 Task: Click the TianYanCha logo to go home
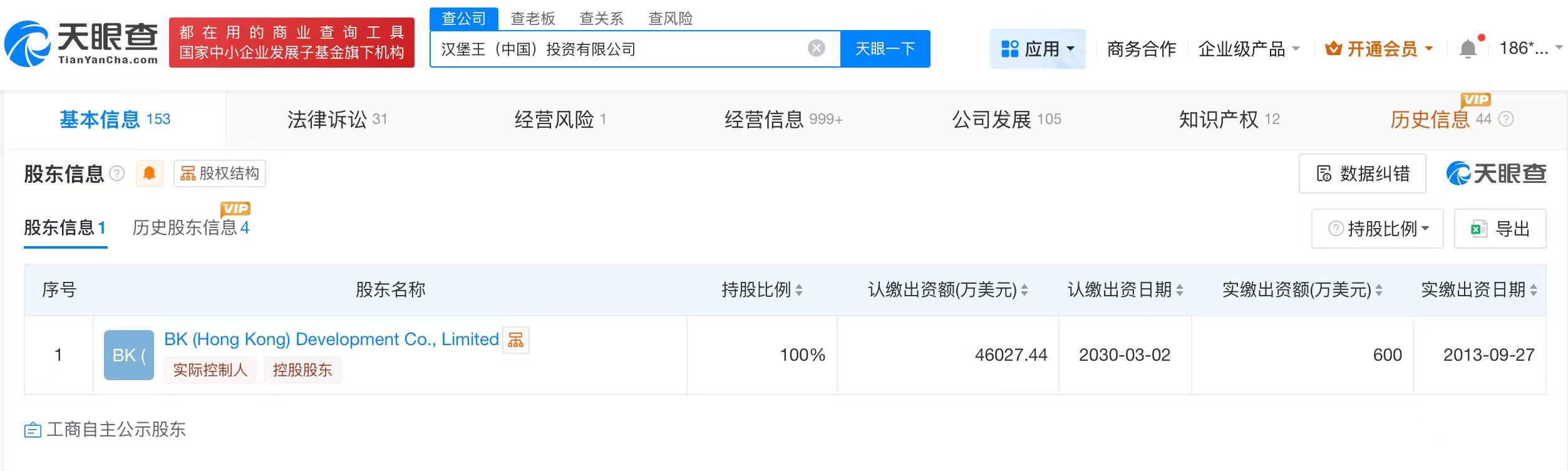(81, 44)
